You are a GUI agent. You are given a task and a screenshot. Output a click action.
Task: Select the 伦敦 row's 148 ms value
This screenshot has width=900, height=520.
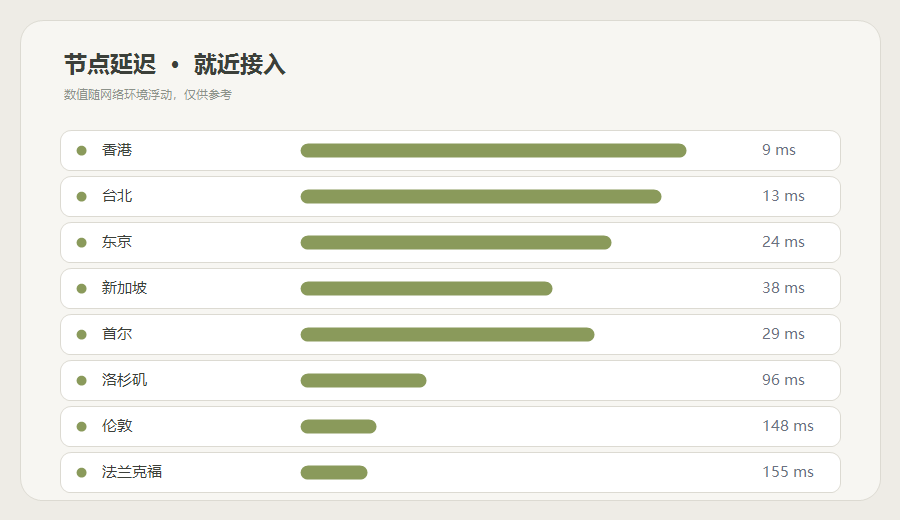coord(788,425)
